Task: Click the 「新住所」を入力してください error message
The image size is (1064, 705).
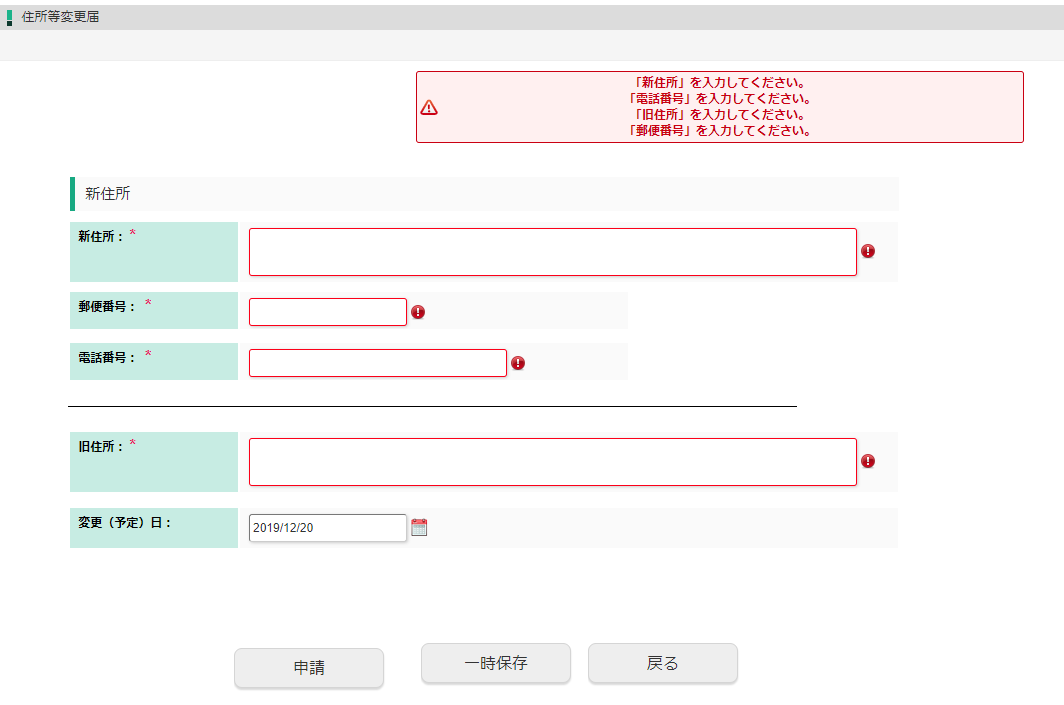Action: 719,83
